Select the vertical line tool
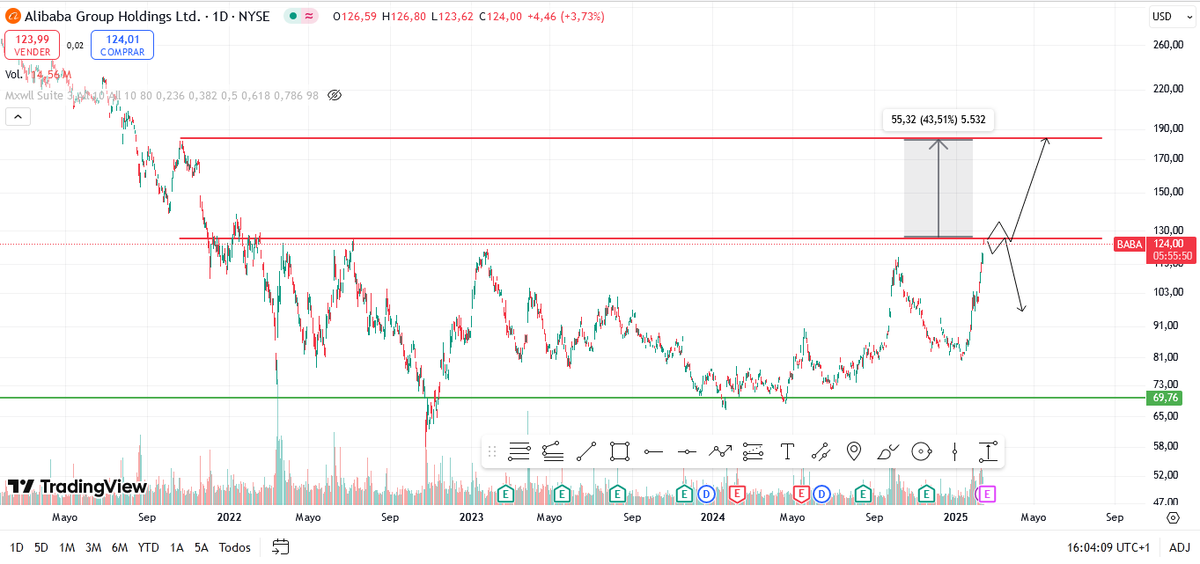The image size is (1200, 564). tap(954, 452)
